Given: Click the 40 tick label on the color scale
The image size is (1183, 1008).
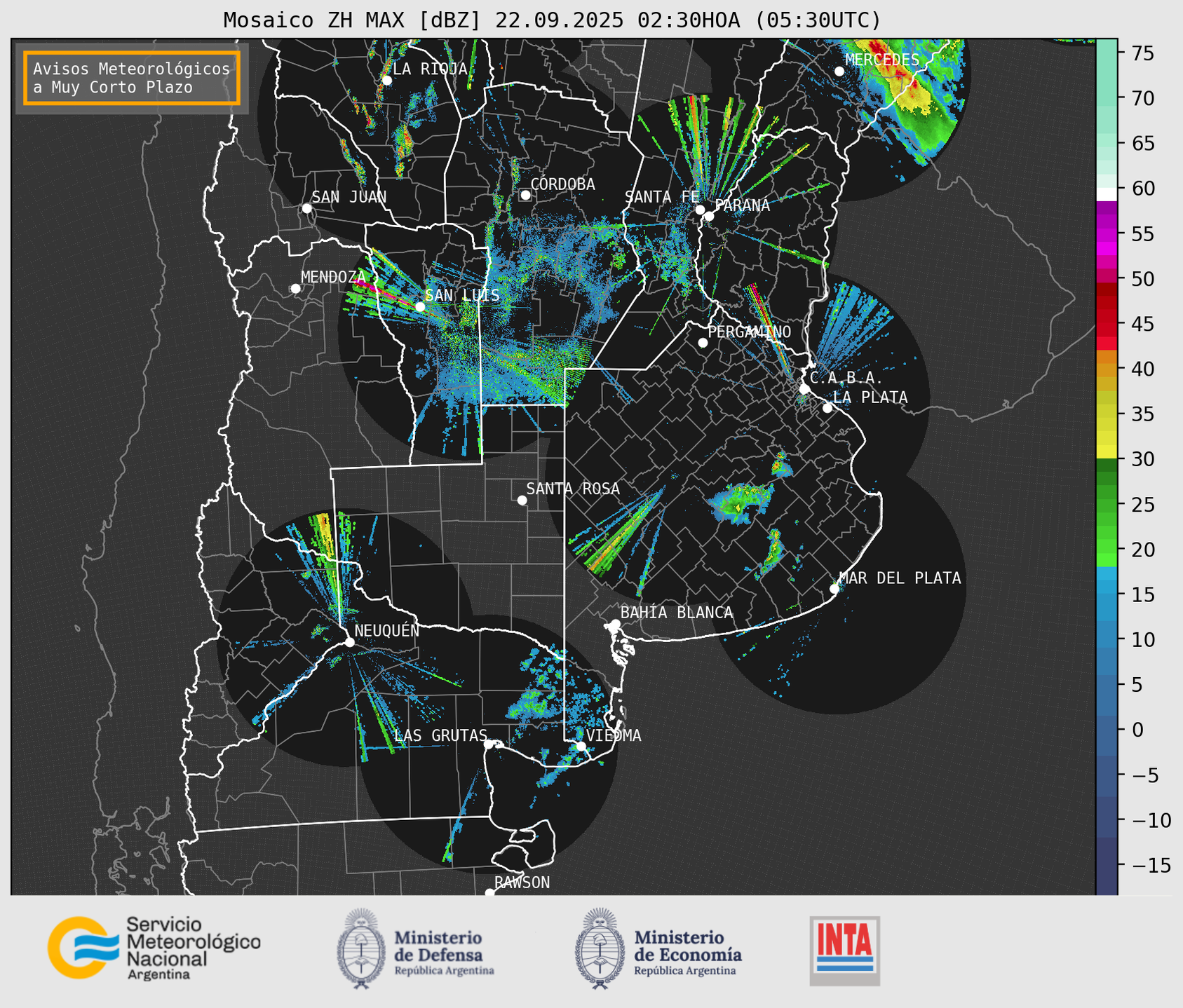Looking at the screenshot, I should [x=1143, y=369].
